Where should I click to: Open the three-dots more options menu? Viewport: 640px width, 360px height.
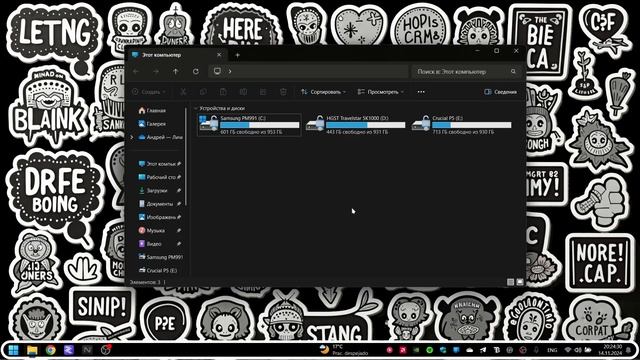pos(421,92)
